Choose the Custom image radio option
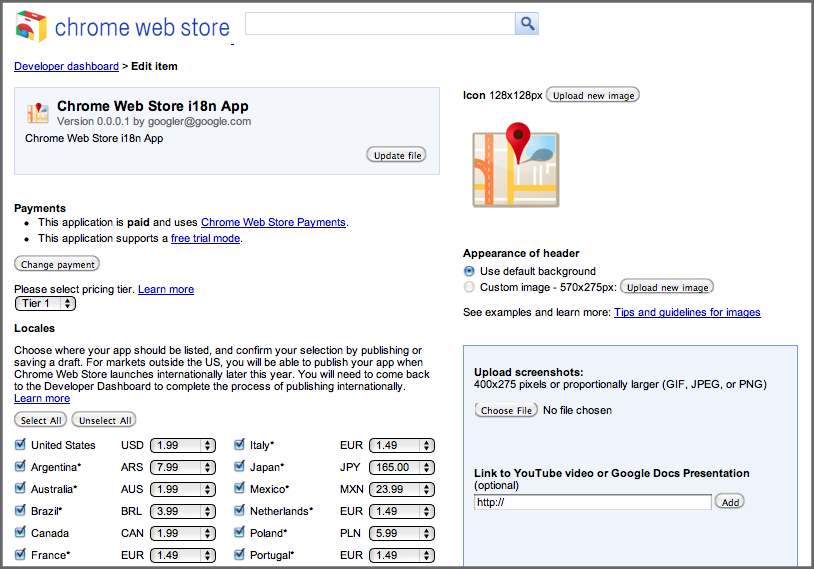The width and height of the screenshot is (814, 569). click(x=469, y=287)
